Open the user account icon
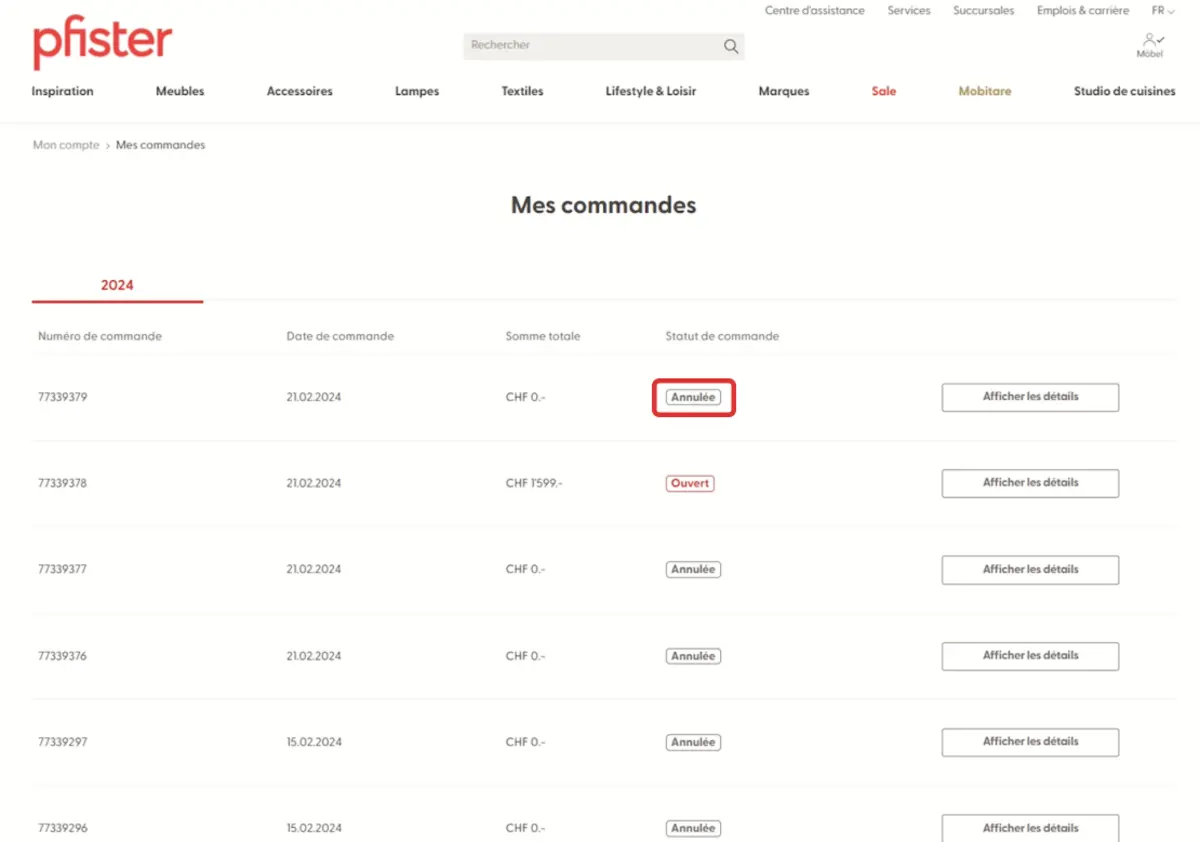 (x=1150, y=41)
